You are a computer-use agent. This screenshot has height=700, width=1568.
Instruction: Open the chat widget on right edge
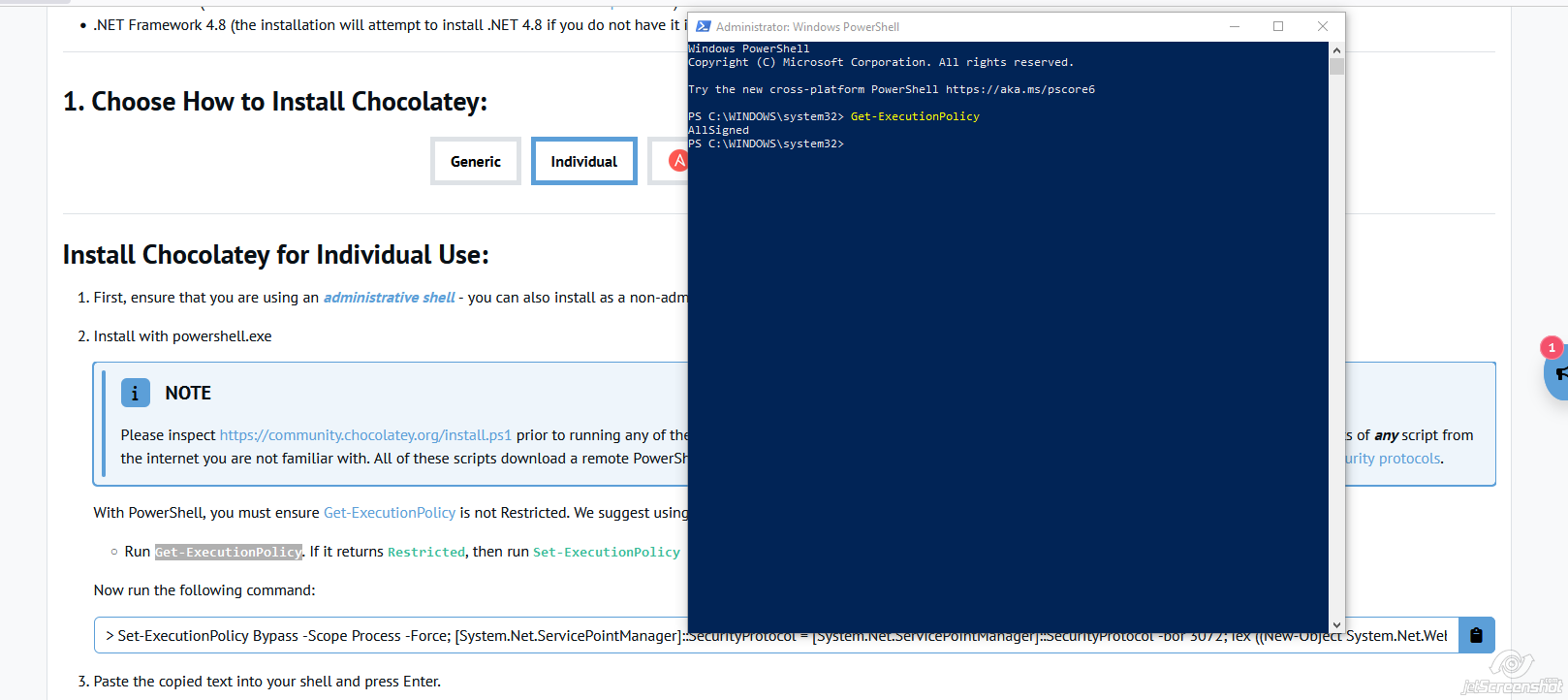coord(1556,372)
